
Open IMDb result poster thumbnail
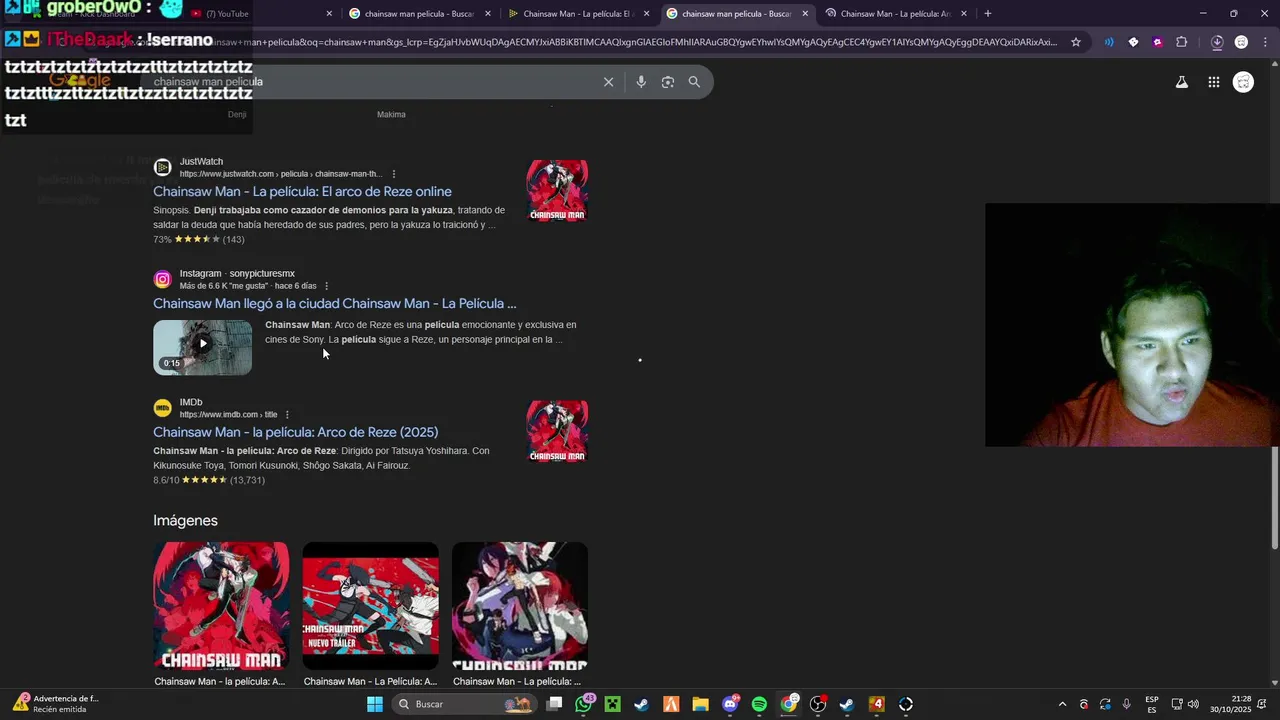pos(557,431)
